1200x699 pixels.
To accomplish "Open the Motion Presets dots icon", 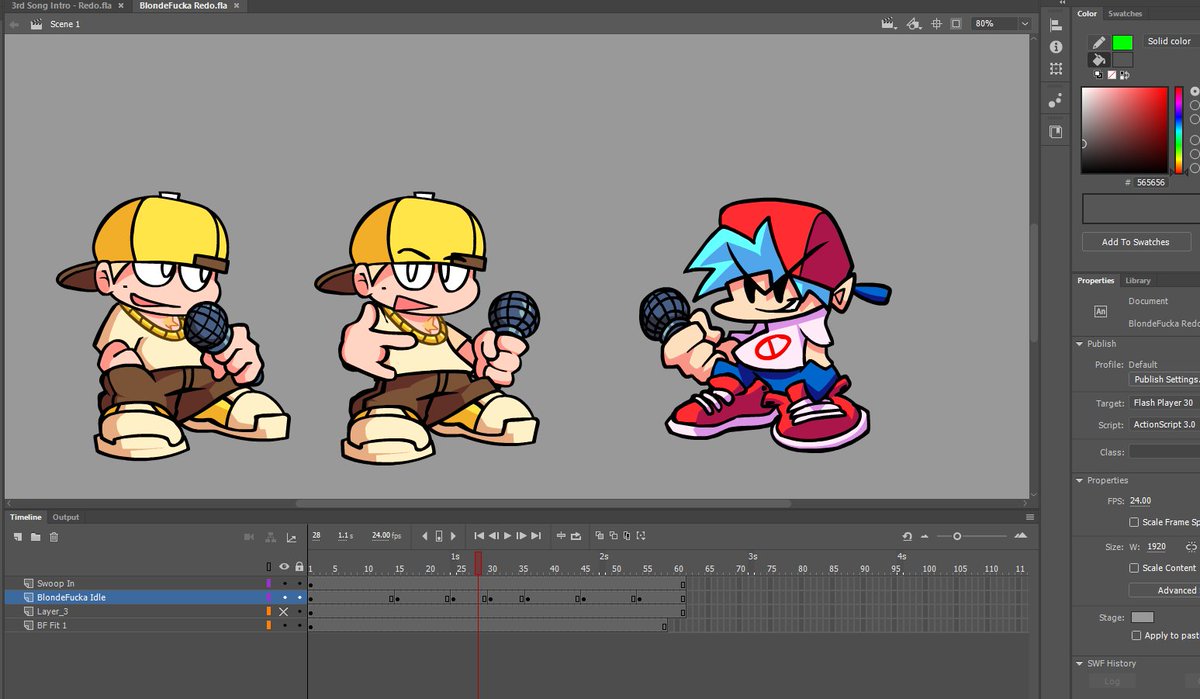I will tap(1056, 101).
